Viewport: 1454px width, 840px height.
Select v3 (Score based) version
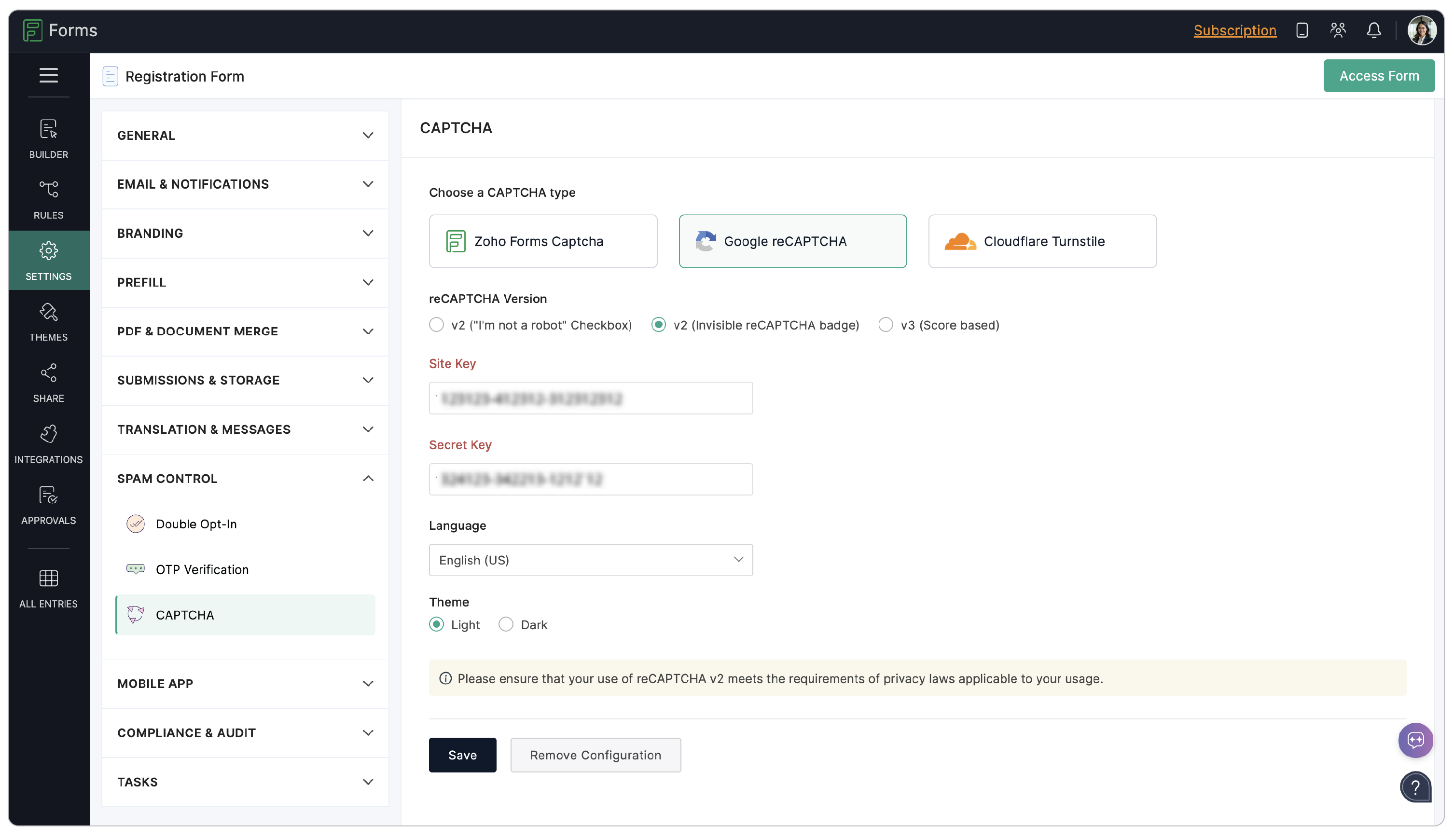[886, 325]
